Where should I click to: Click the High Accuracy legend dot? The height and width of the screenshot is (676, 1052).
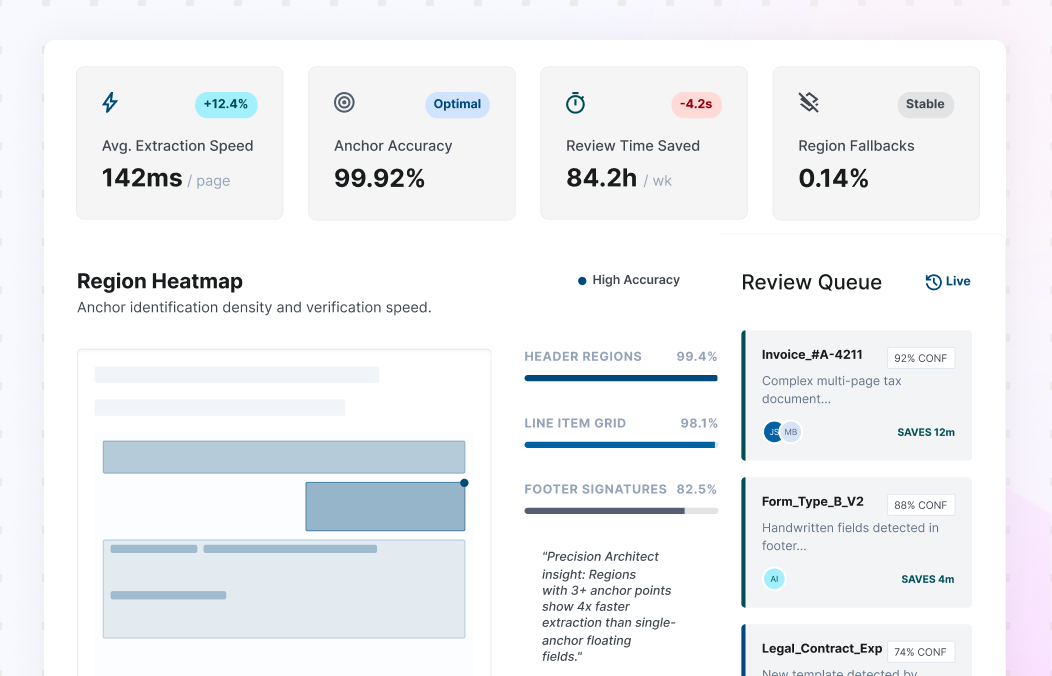click(582, 281)
